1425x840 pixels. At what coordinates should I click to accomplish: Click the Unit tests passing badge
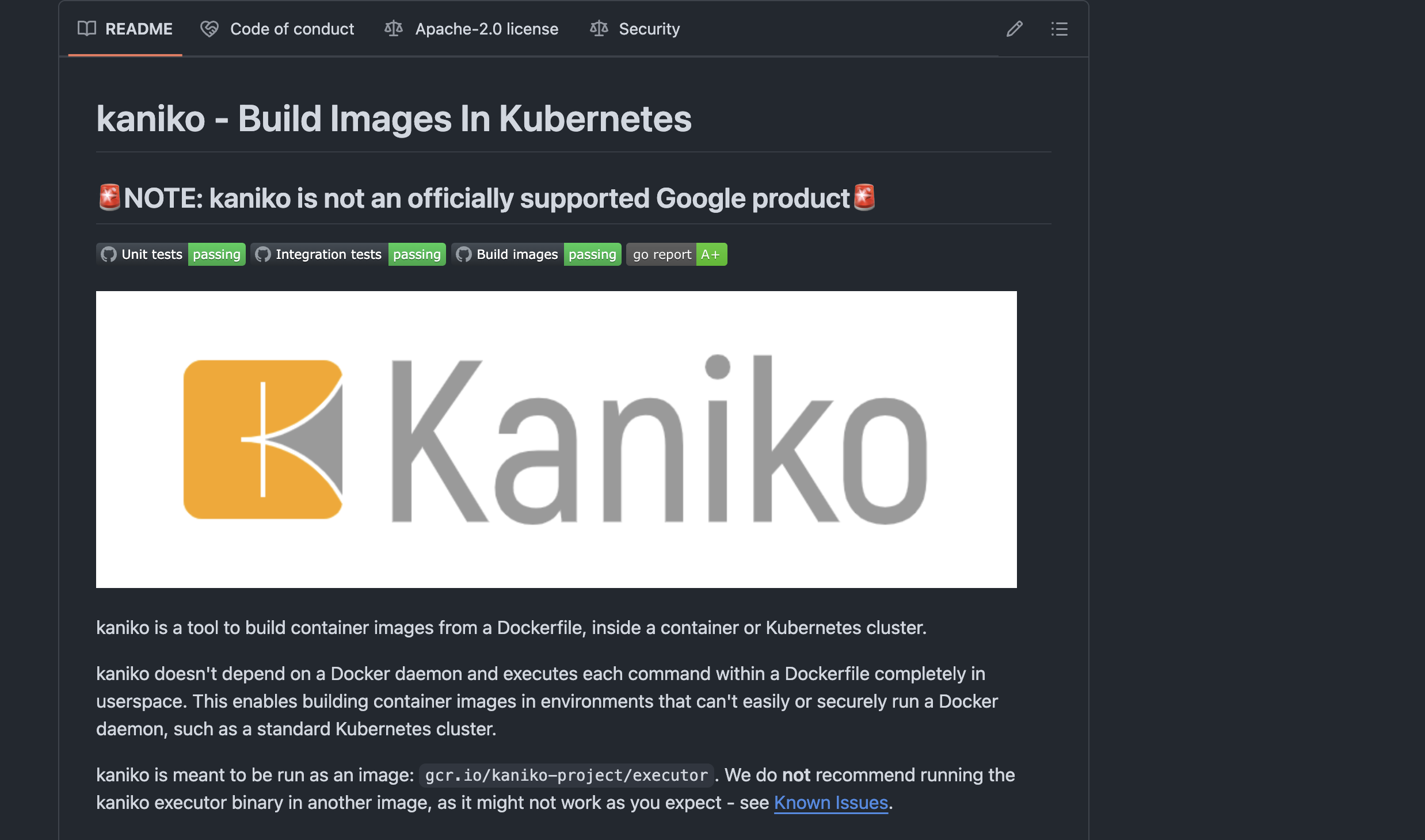[x=170, y=254]
